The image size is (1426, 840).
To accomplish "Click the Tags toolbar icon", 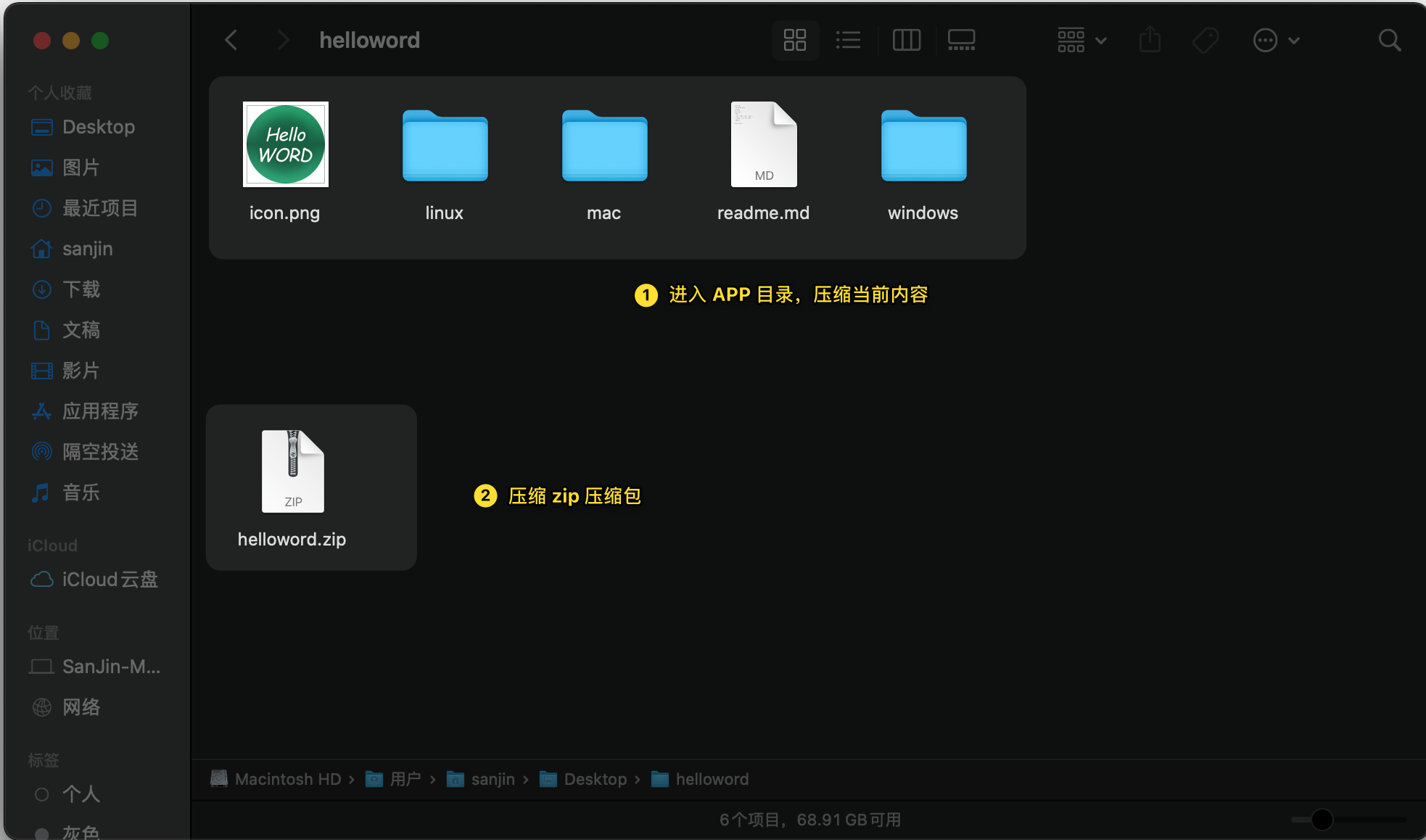I will coord(1205,40).
